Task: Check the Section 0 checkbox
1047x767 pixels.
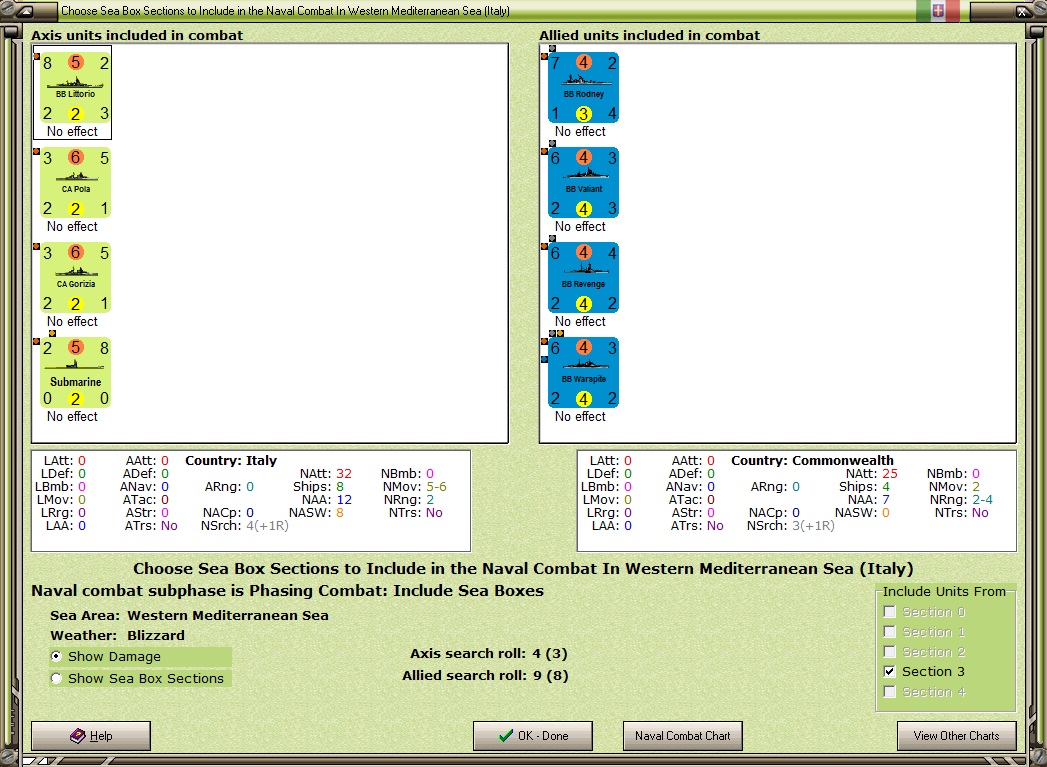Action: coord(889,611)
